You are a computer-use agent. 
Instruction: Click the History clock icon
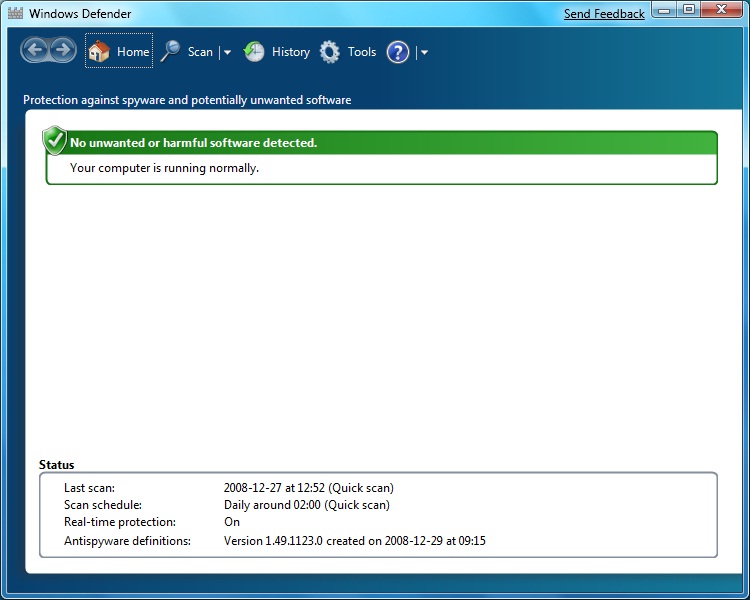(254, 51)
